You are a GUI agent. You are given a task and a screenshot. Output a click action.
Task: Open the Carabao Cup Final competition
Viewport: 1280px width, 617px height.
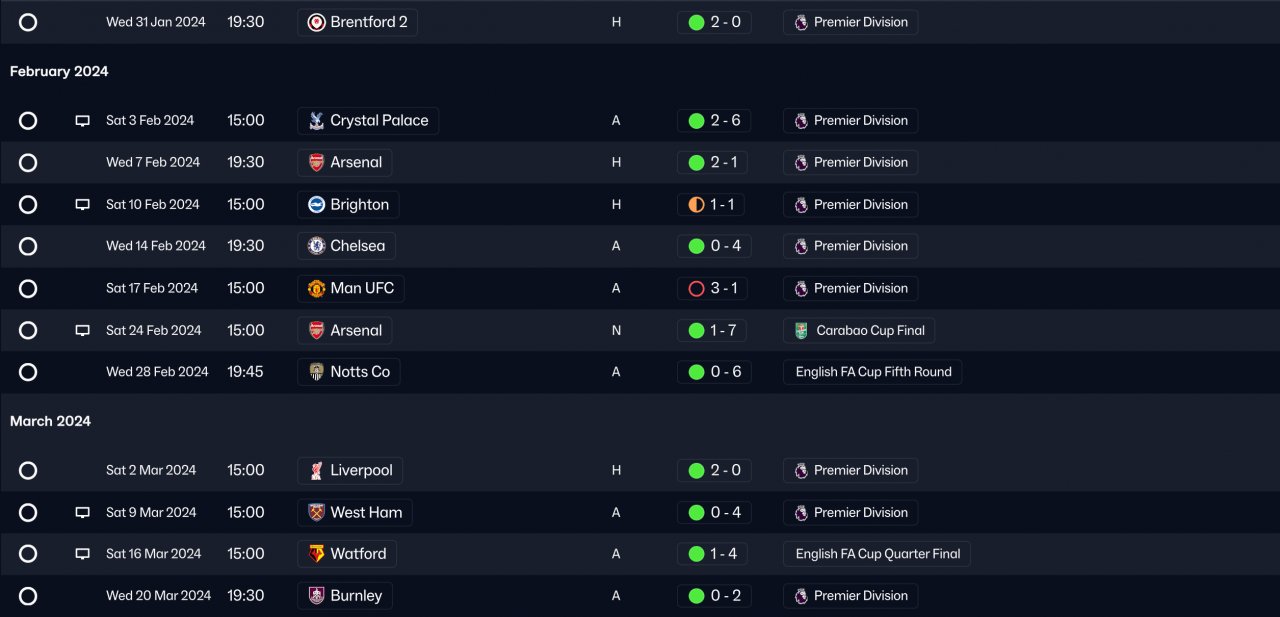pos(870,331)
